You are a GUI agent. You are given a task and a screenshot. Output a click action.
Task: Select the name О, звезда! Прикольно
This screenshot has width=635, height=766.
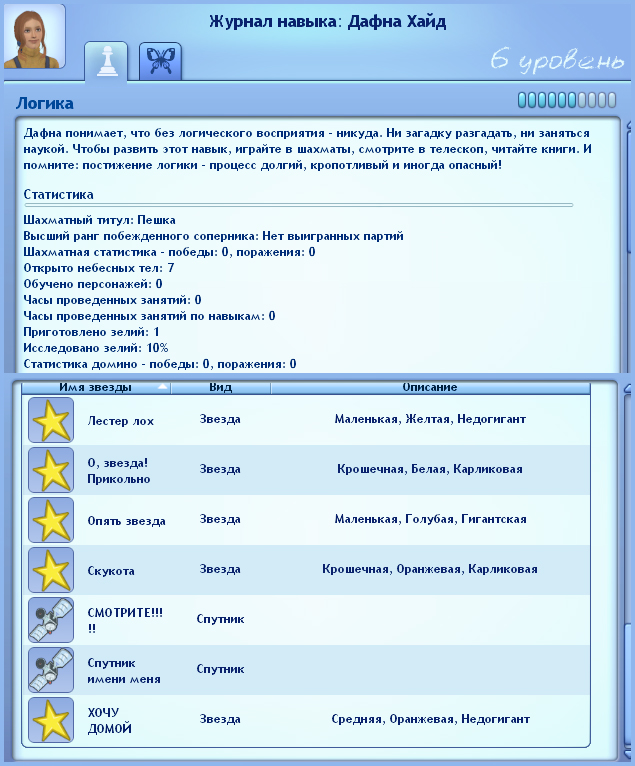click(x=118, y=471)
